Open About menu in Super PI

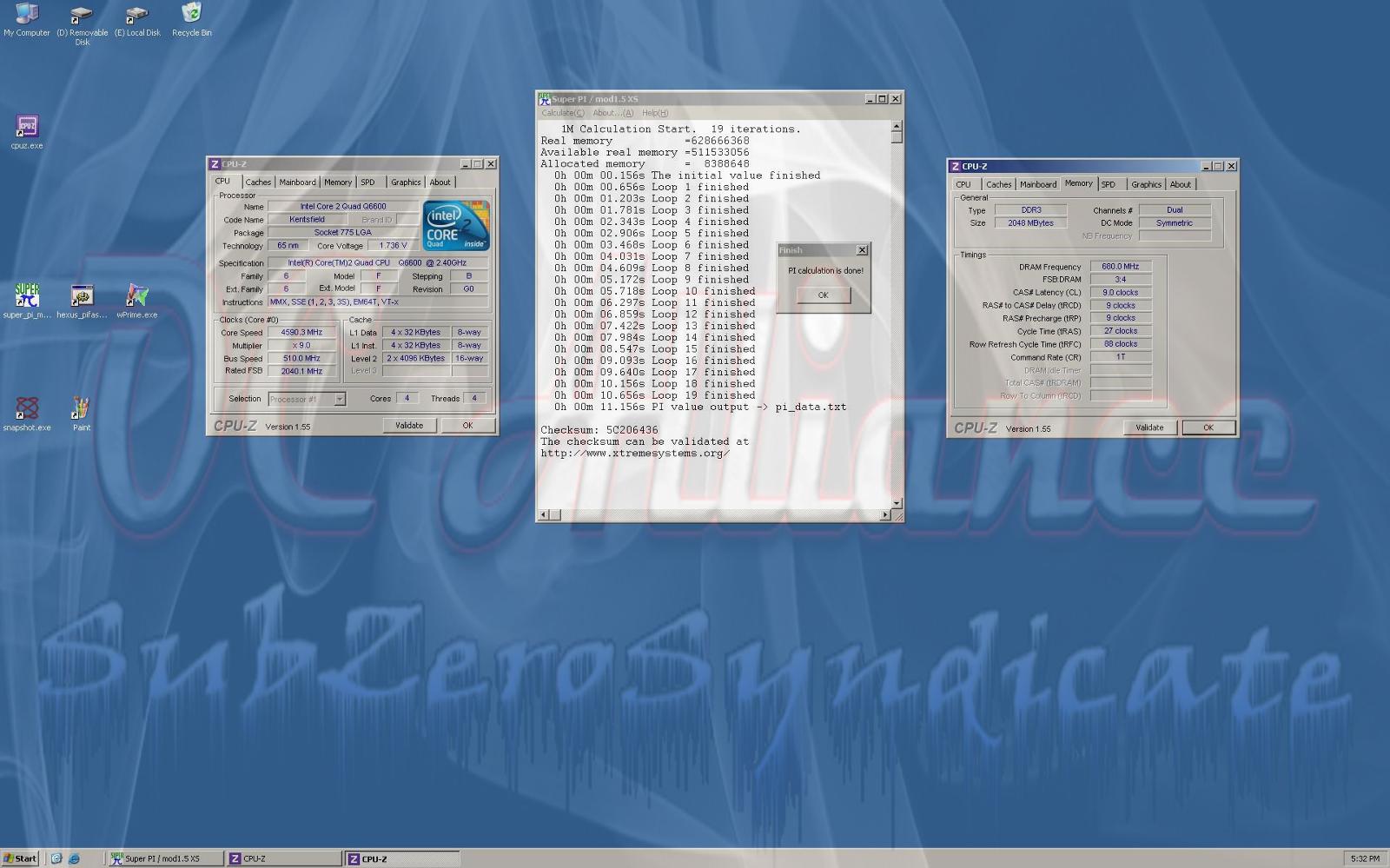[613, 113]
